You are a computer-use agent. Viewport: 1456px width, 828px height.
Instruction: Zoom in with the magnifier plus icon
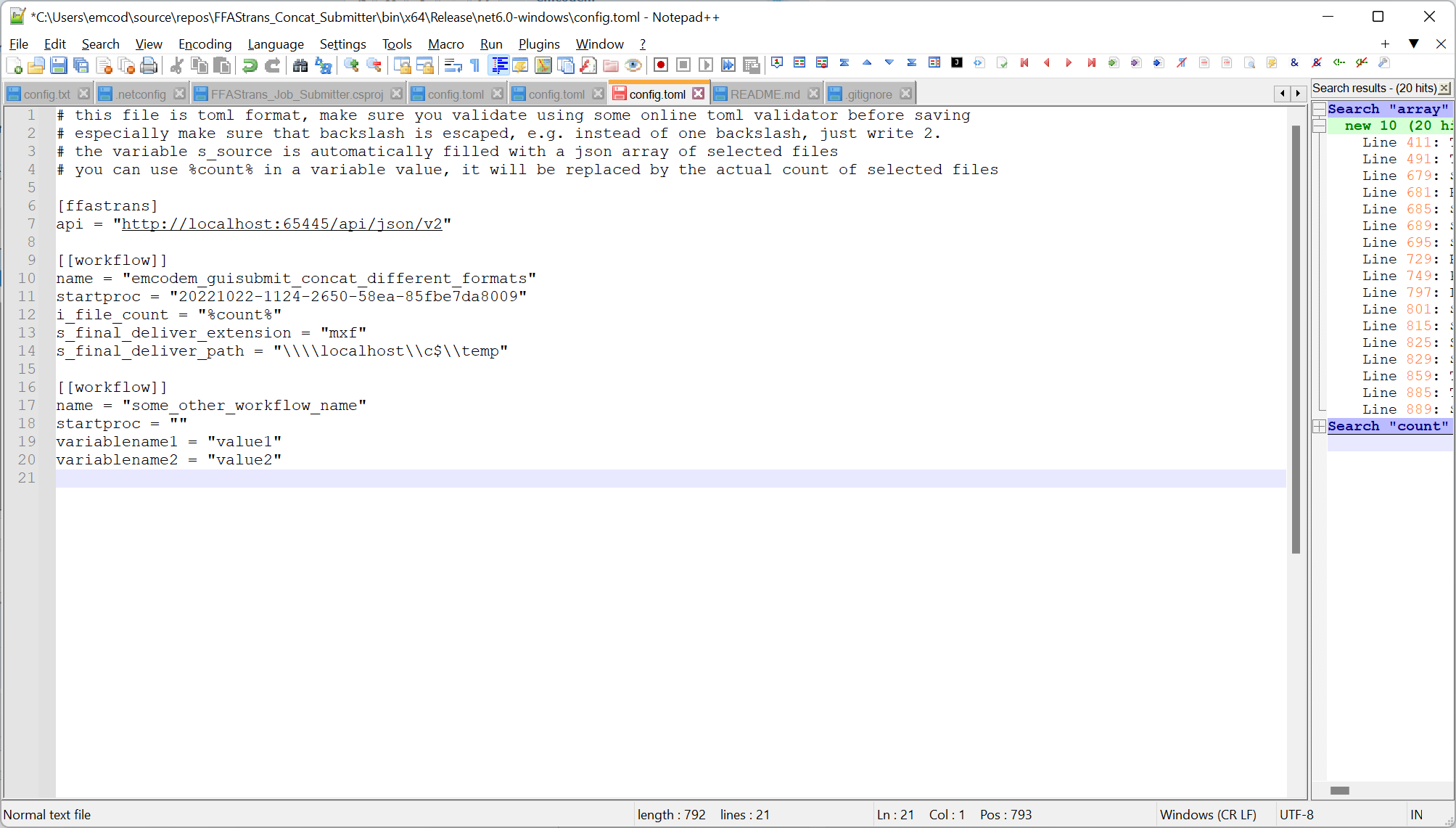(351, 65)
